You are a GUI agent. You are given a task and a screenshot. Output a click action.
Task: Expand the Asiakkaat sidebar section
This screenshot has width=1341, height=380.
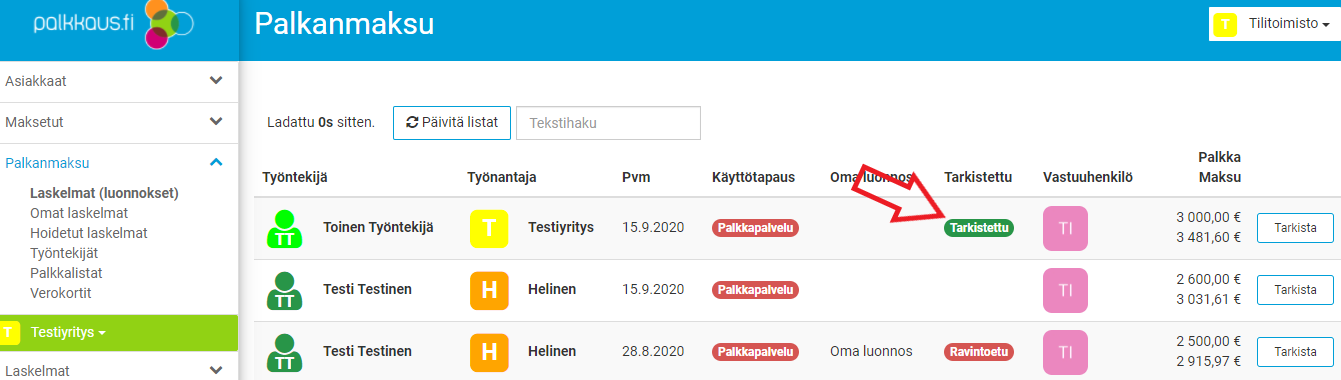click(118, 81)
